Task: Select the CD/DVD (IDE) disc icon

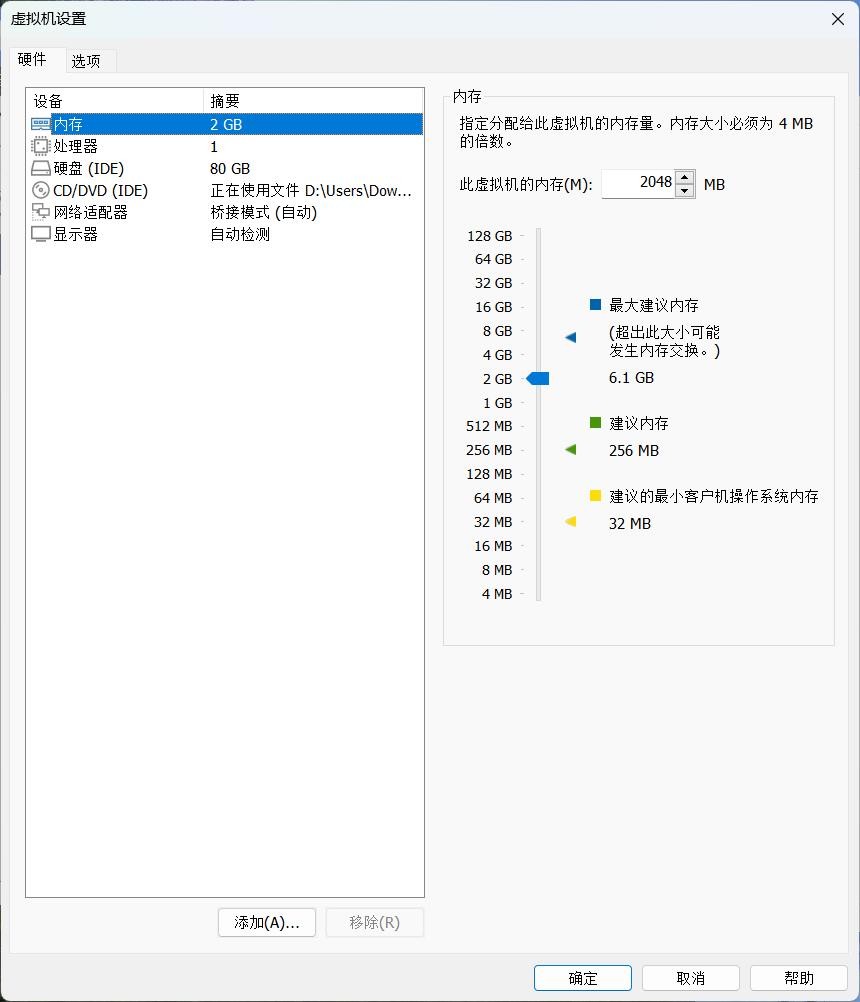Action: pos(40,190)
